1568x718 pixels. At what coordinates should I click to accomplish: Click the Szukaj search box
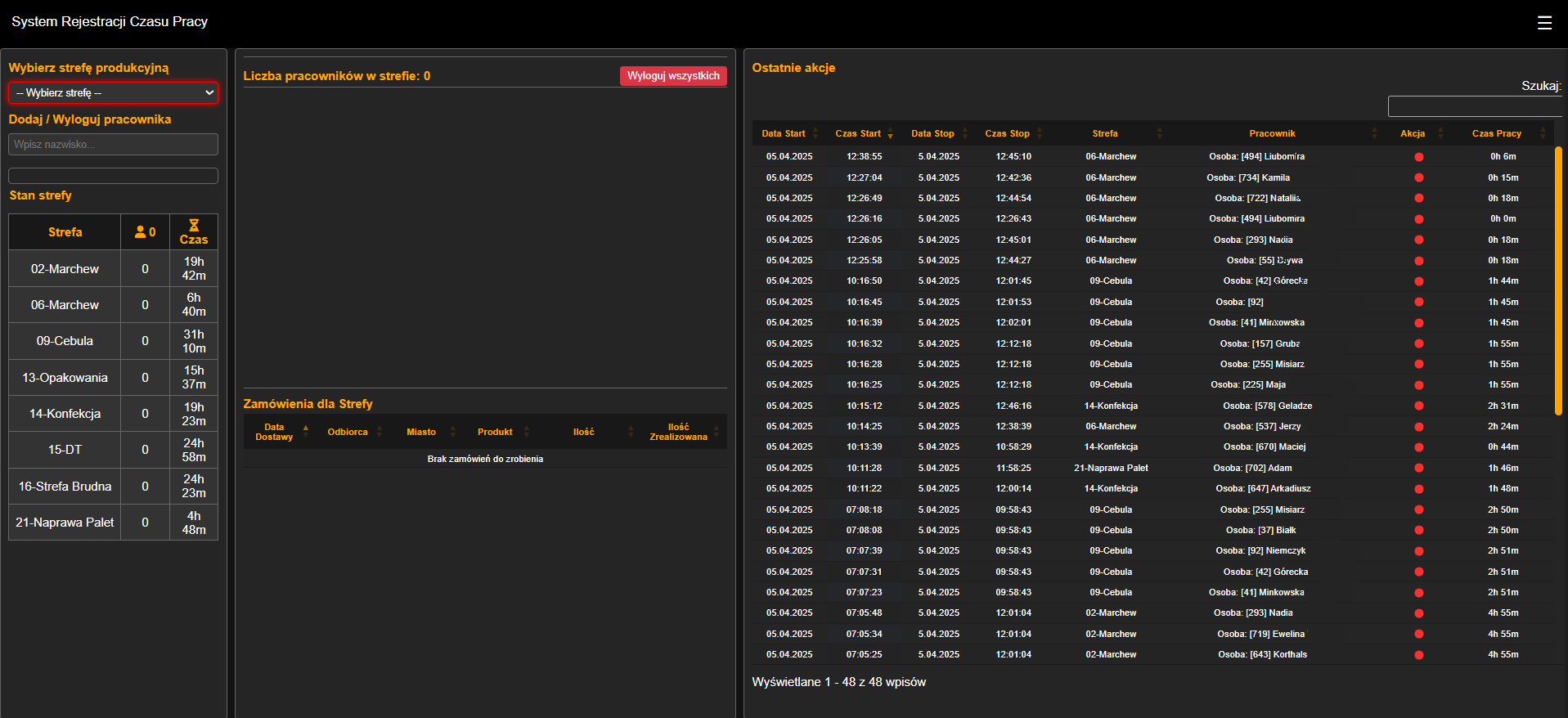(x=1475, y=106)
